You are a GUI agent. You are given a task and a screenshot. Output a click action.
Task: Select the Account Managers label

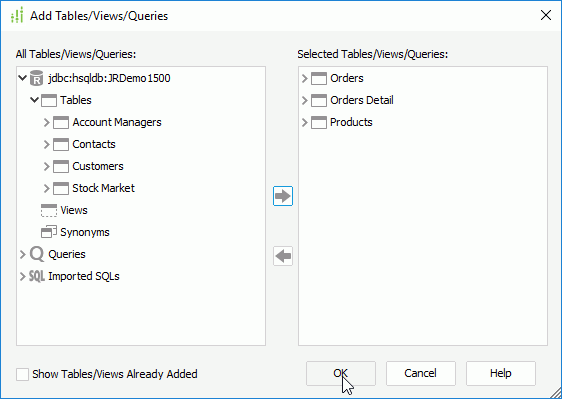[117, 122]
